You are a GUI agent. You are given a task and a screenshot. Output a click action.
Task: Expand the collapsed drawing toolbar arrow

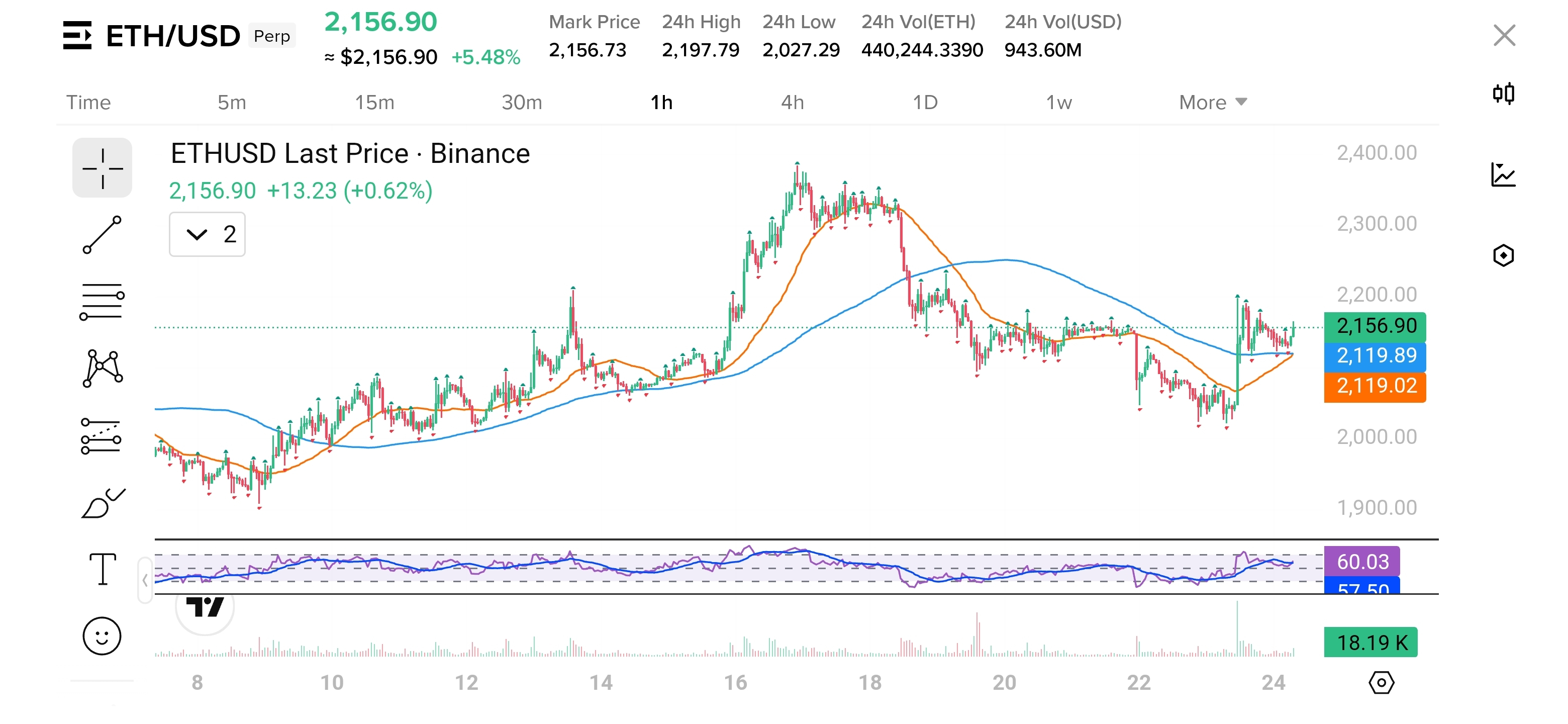(145, 580)
